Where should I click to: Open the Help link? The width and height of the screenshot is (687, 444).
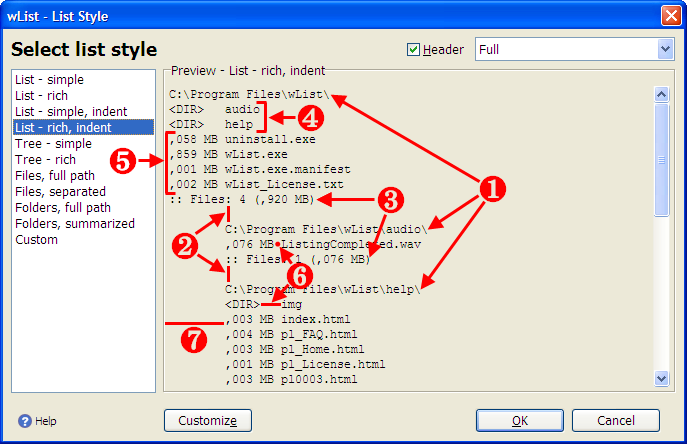pyautogui.click(x=46, y=421)
